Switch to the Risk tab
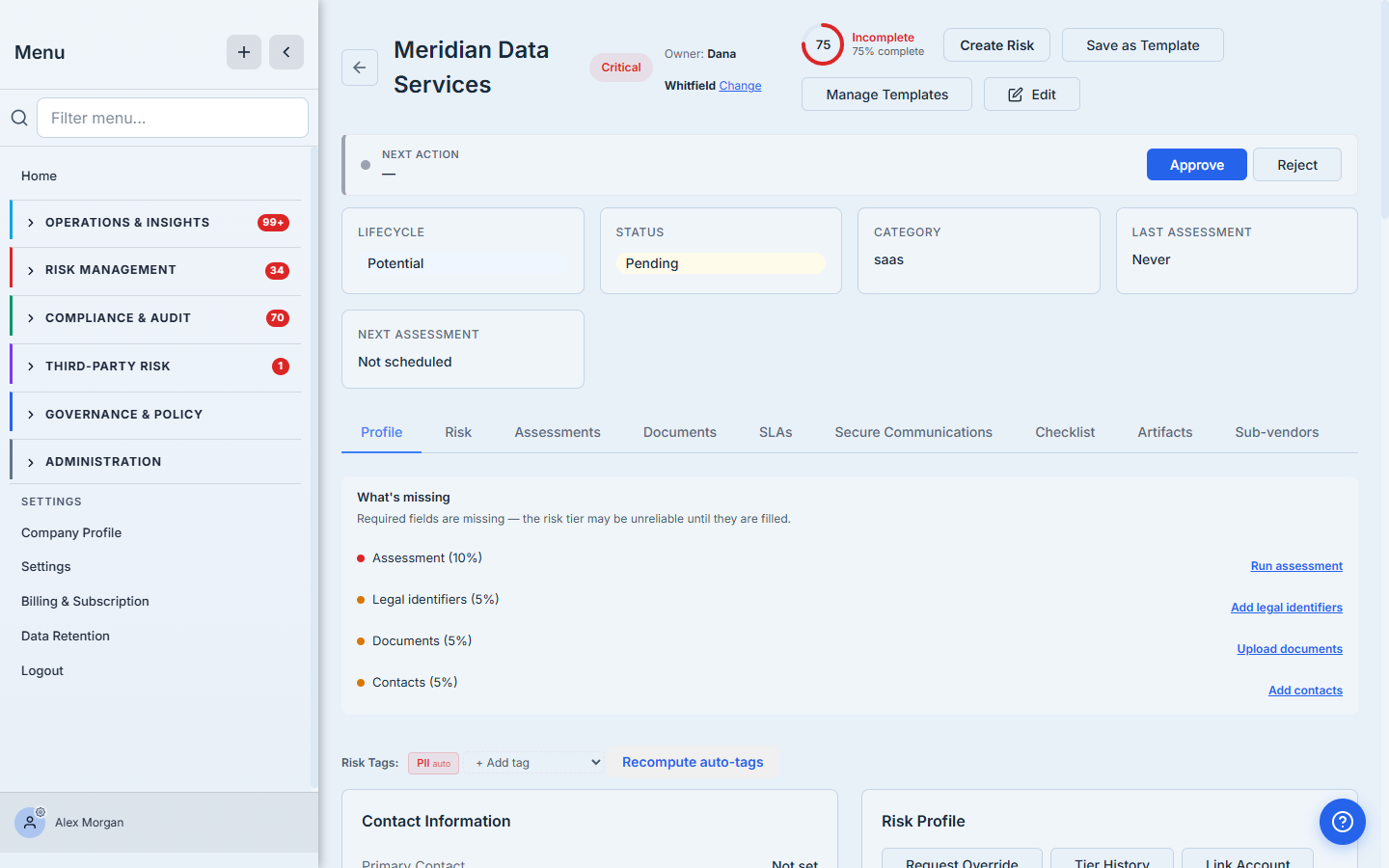Screen dimensions: 1389x868 [458, 432]
